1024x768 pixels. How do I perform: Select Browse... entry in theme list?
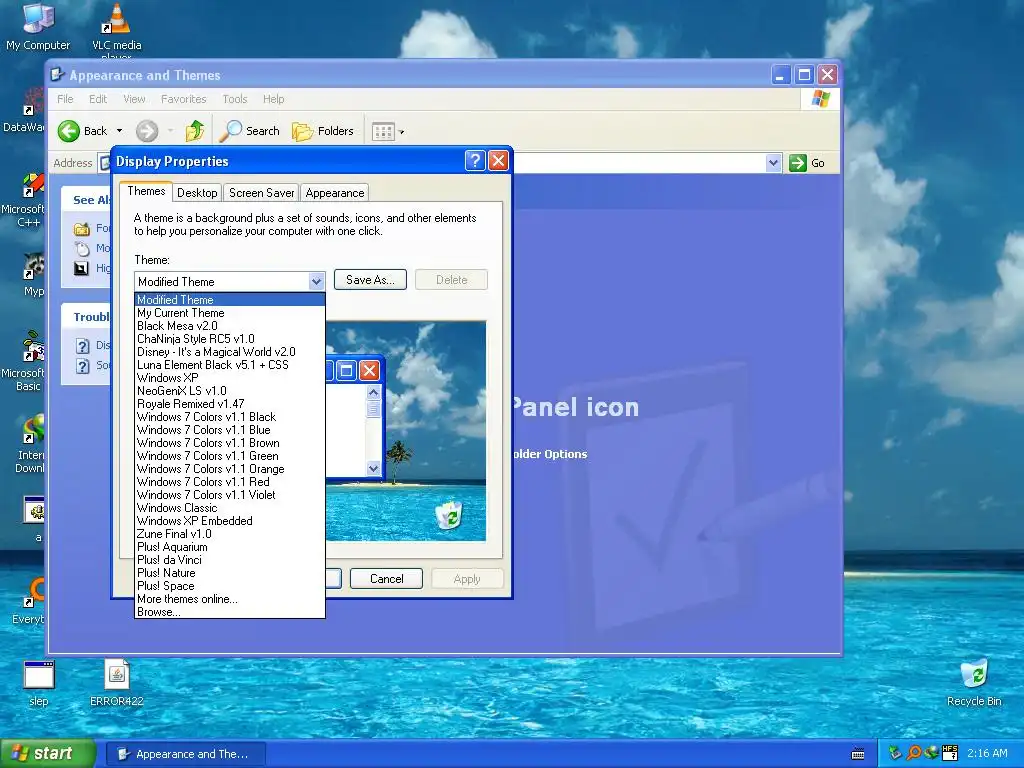(x=229, y=613)
